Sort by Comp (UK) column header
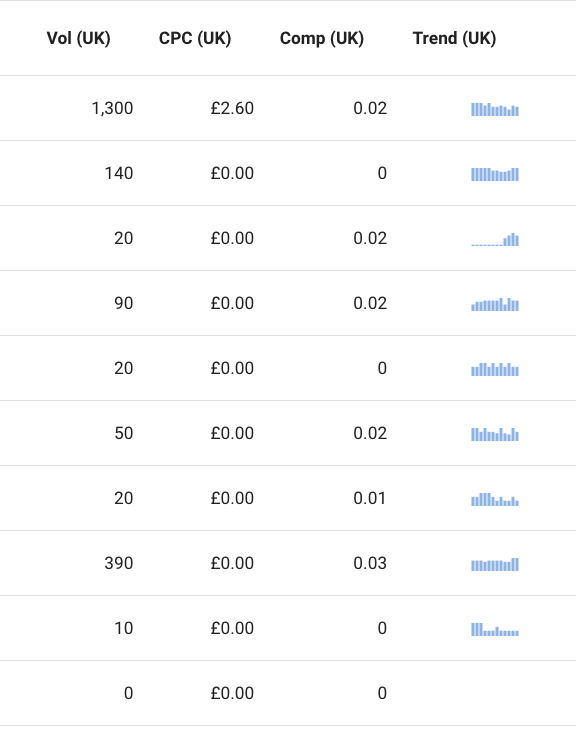 [x=322, y=38]
